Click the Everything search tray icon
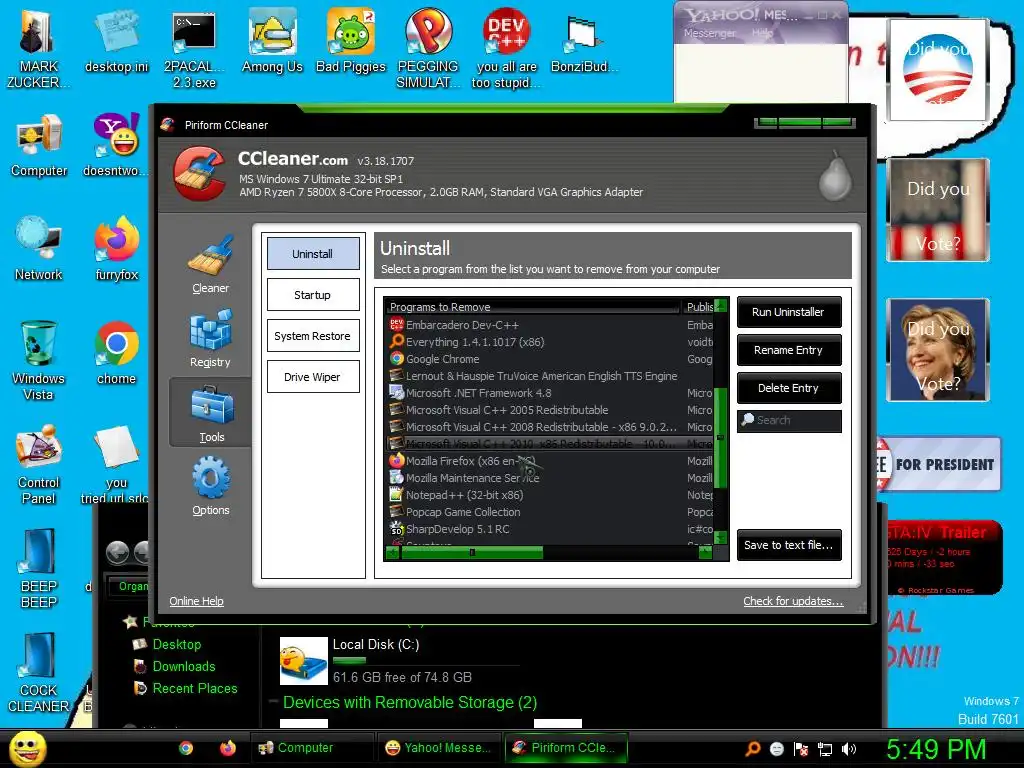Image resolution: width=1024 pixels, height=768 pixels. coord(753,749)
